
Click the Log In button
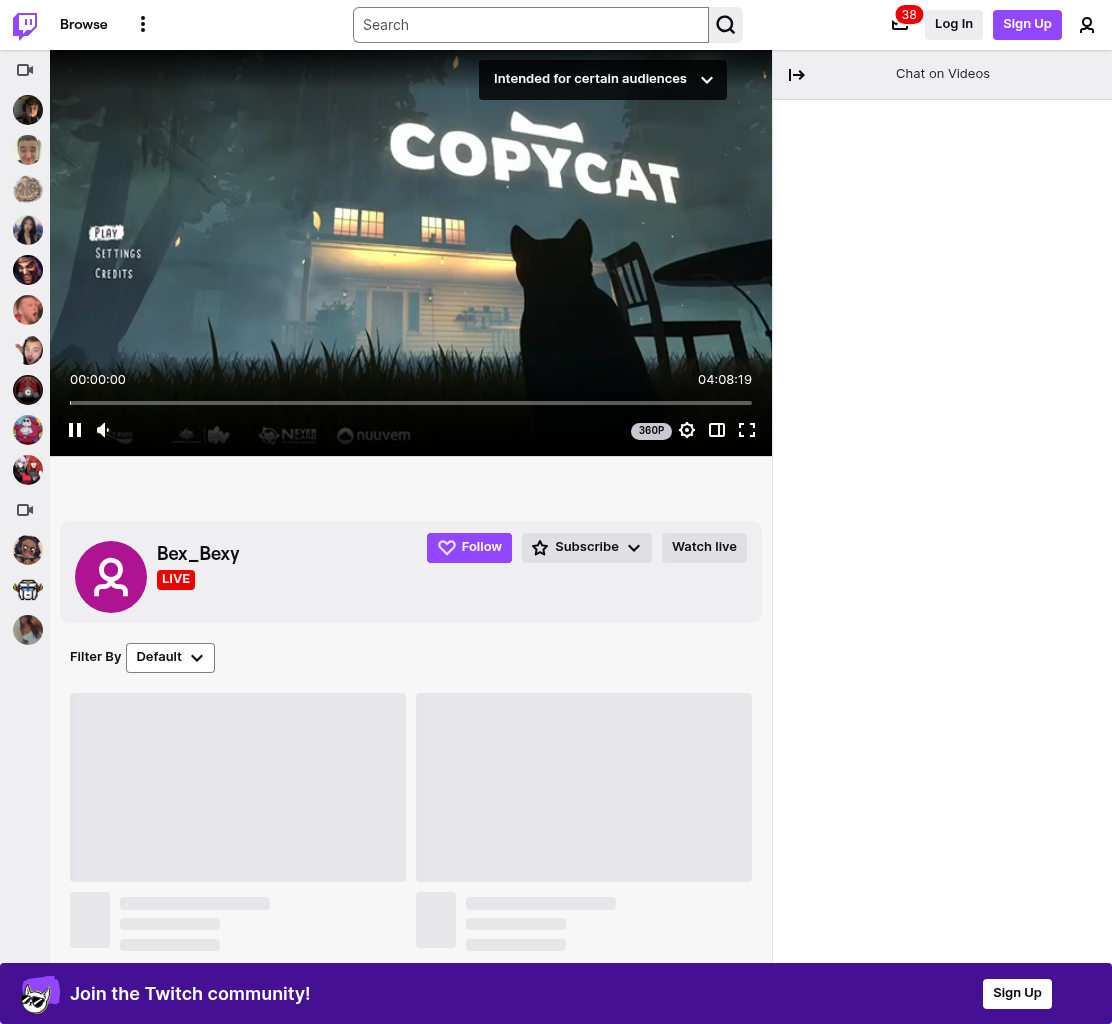(x=954, y=25)
